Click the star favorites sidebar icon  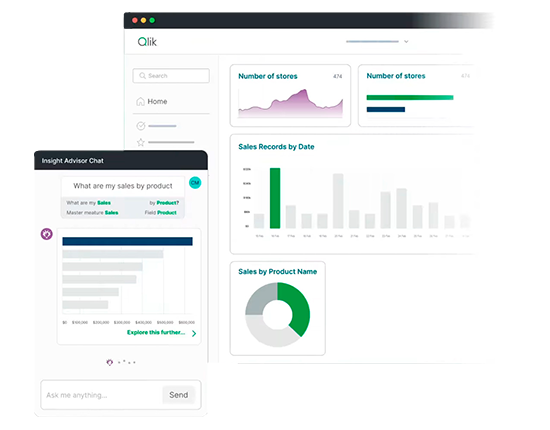(141, 142)
